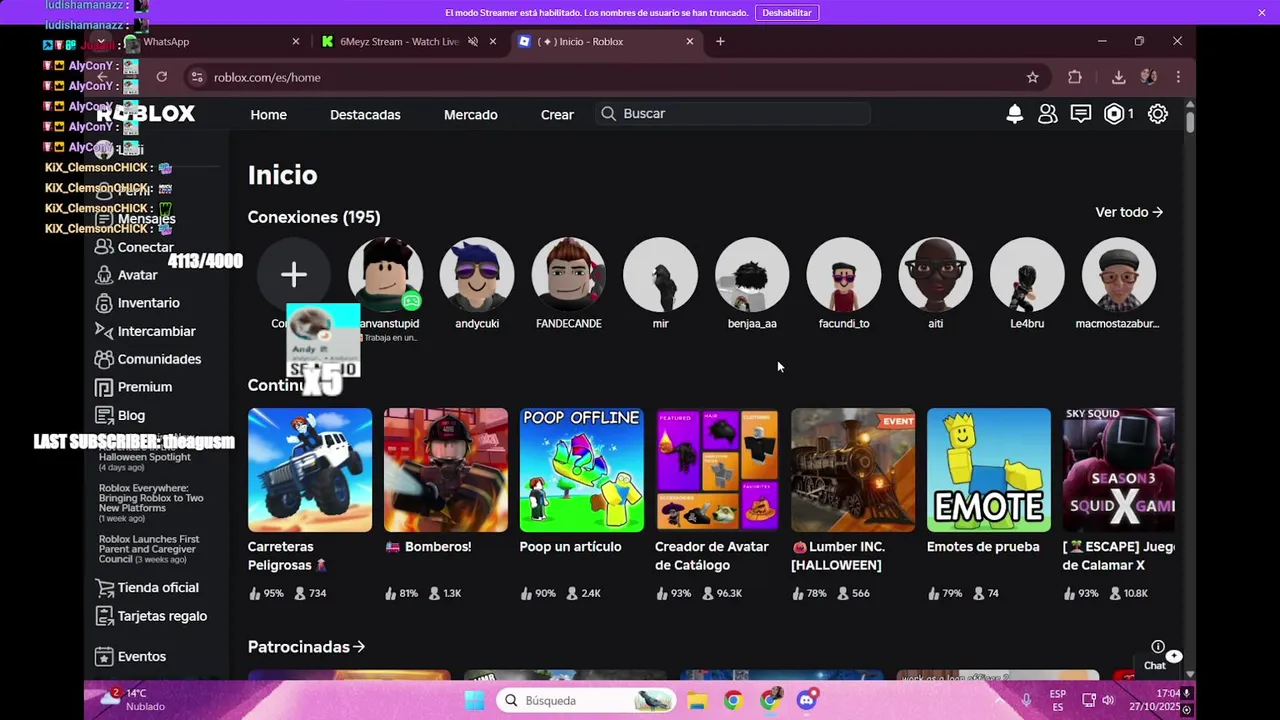Open Destacadas nav item
Viewport: 1280px width, 720px height.
pyautogui.click(x=365, y=115)
